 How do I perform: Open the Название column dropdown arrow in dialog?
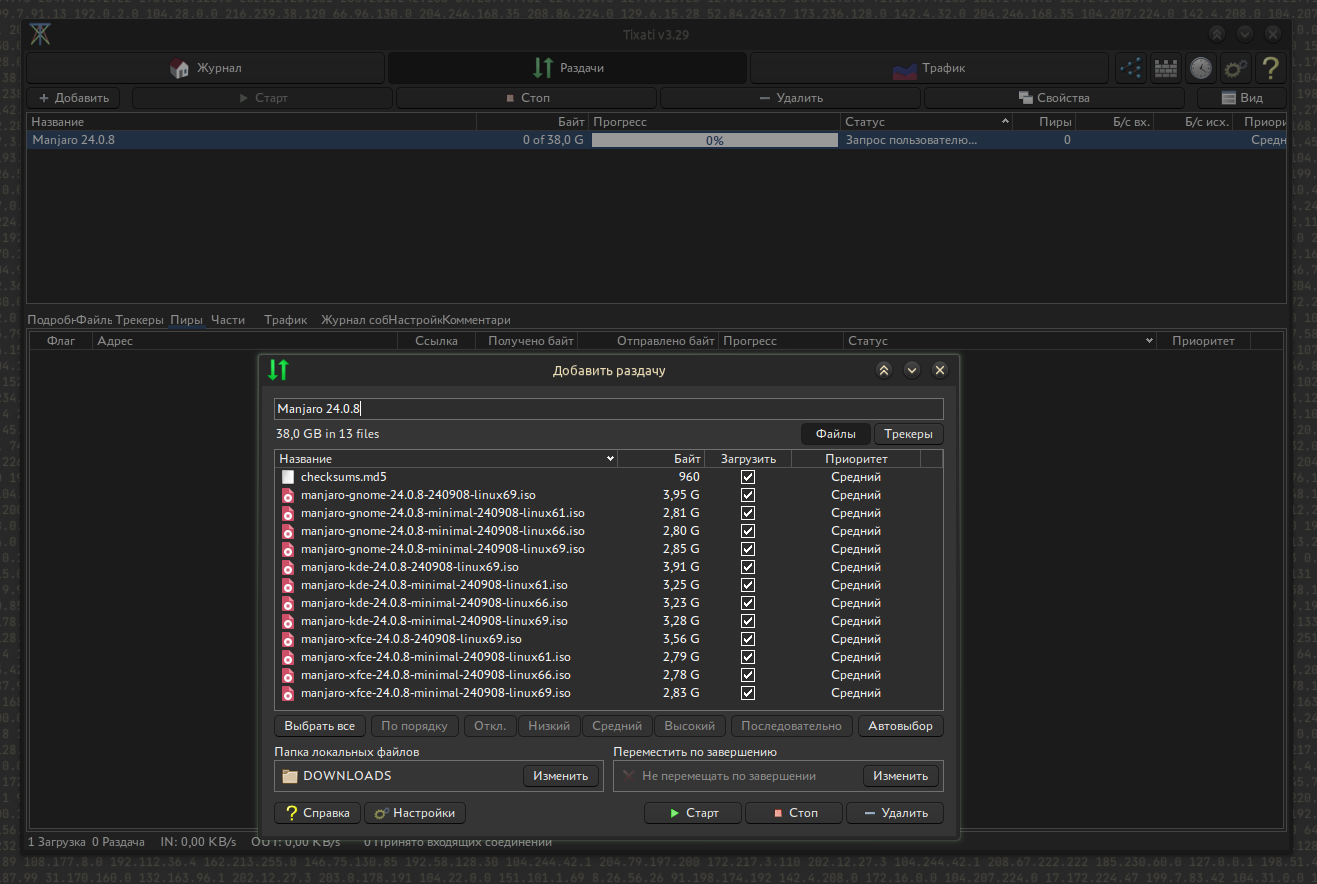point(610,459)
